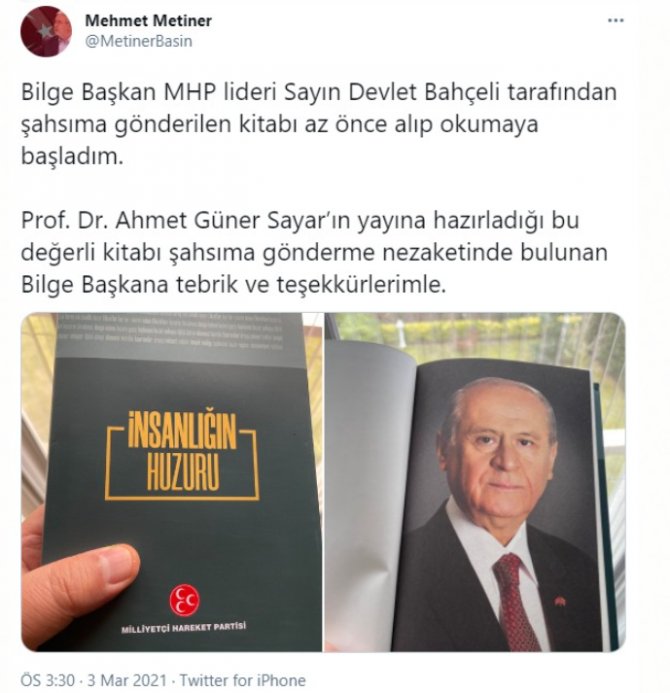Click the red MHP three-crescent emblem

[x=184, y=600]
